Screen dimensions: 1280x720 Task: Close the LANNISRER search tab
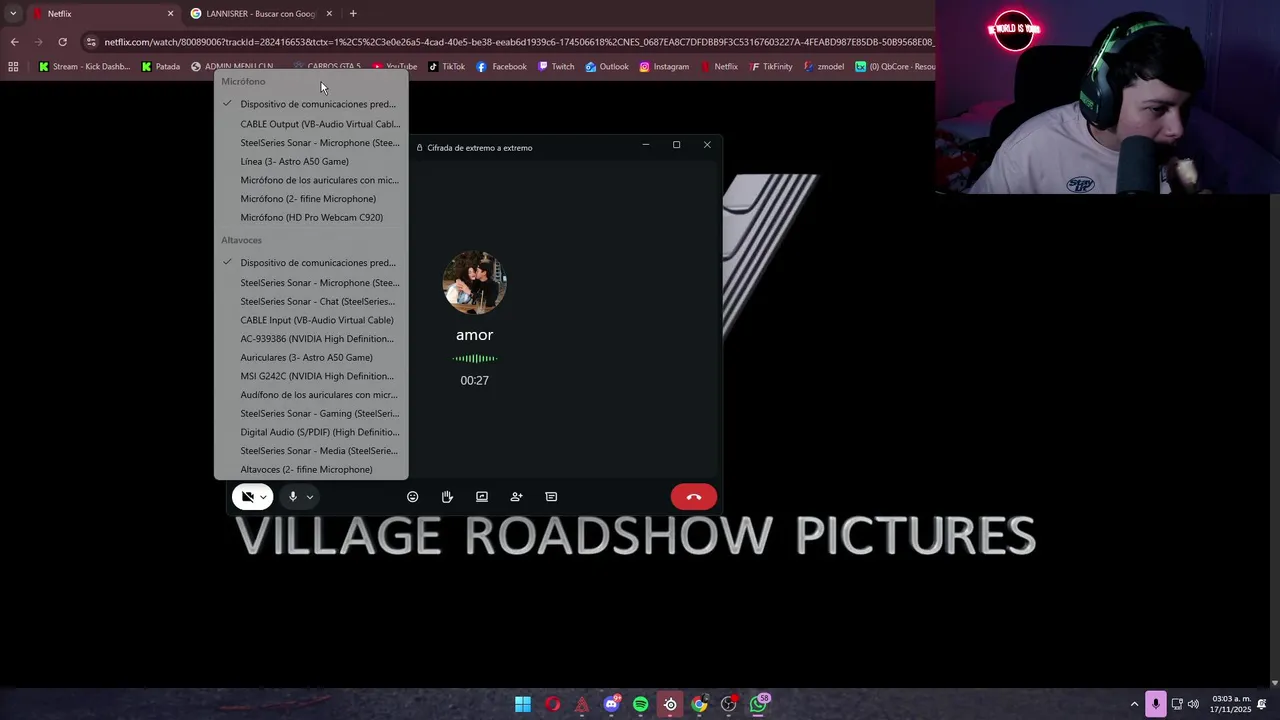[x=329, y=14]
